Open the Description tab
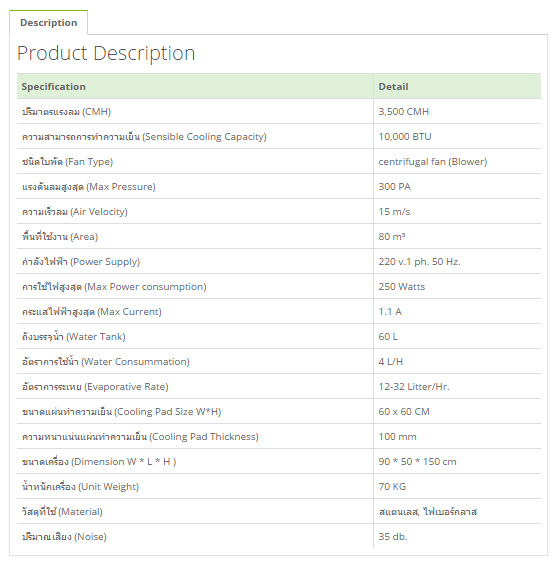The height and width of the screenshot is (564, 556). pyautogui.click(x=49, y=23)
